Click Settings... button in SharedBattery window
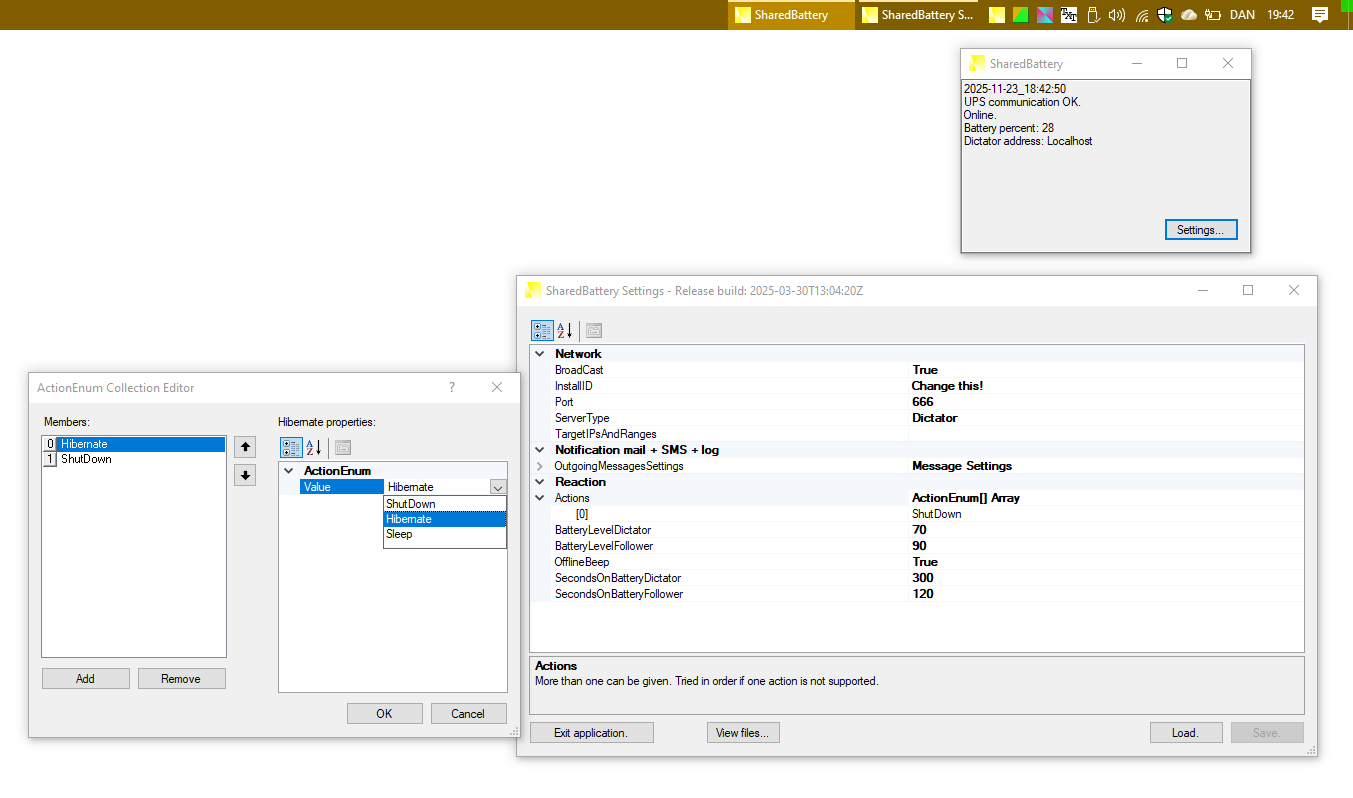 pos(1201,230)
